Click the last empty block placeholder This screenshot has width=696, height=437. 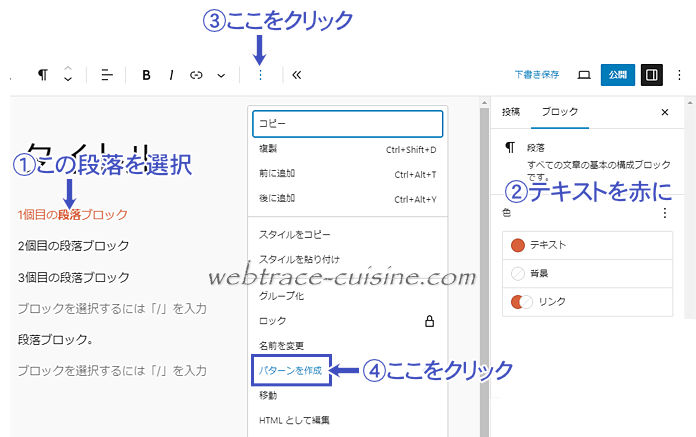click(112, 370)
